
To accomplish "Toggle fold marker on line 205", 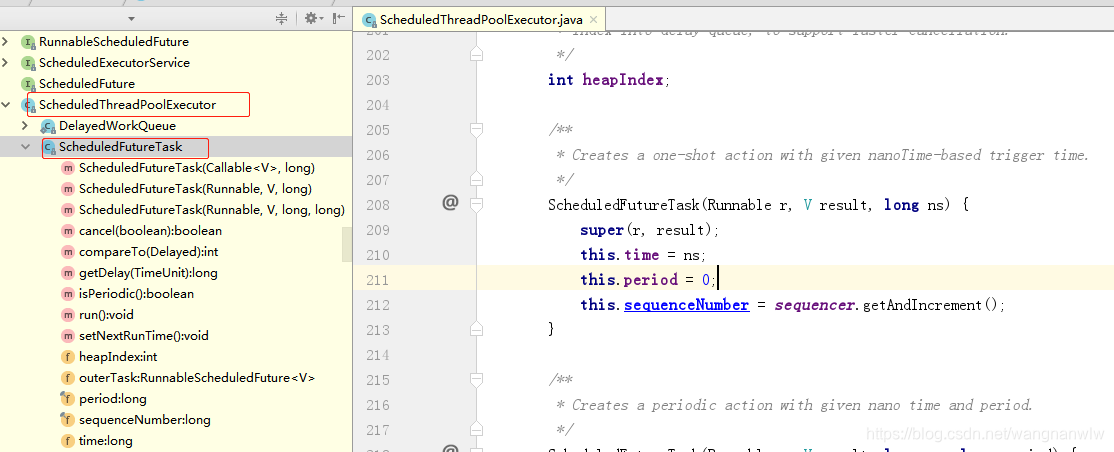I will (477, 129).
